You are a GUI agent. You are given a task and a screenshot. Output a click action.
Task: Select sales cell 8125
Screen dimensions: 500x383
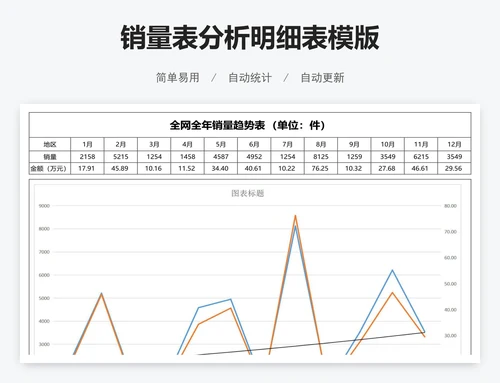tap(321, 157)
